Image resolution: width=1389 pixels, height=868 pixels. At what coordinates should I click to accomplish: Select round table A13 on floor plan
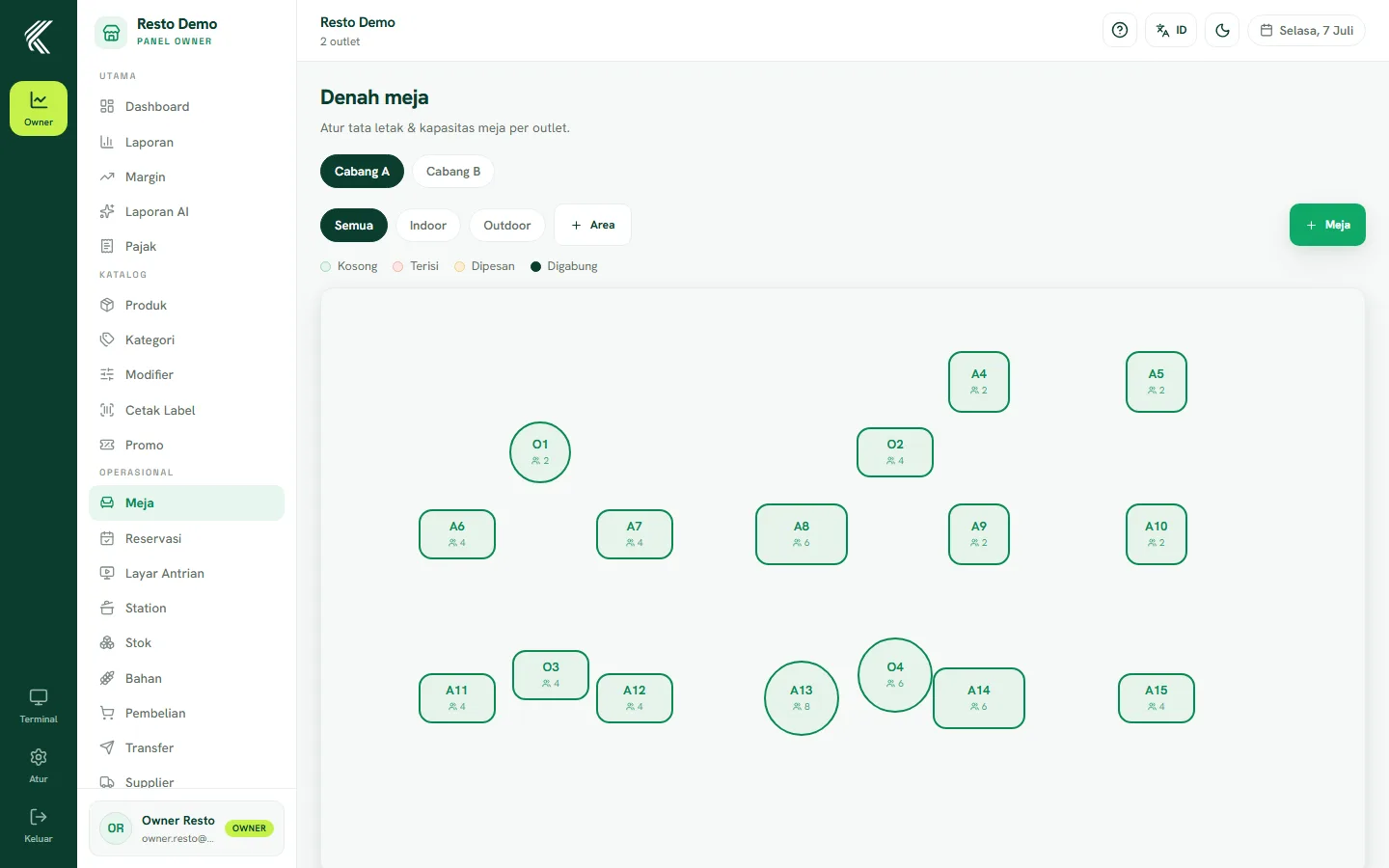802,698
